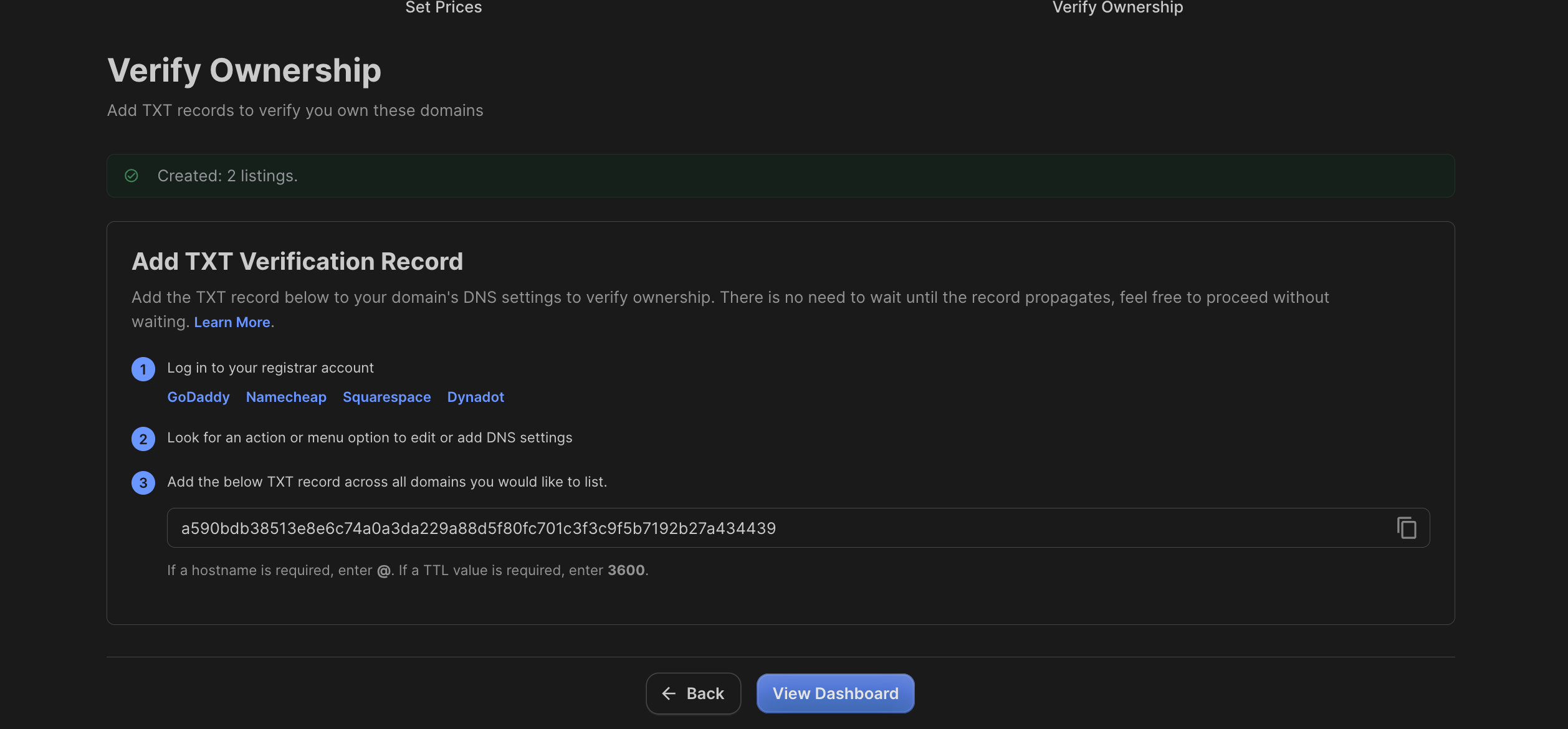Click the step 3 number badge
The height and width of the screenshot is (729, 1568).
(143, 483)
